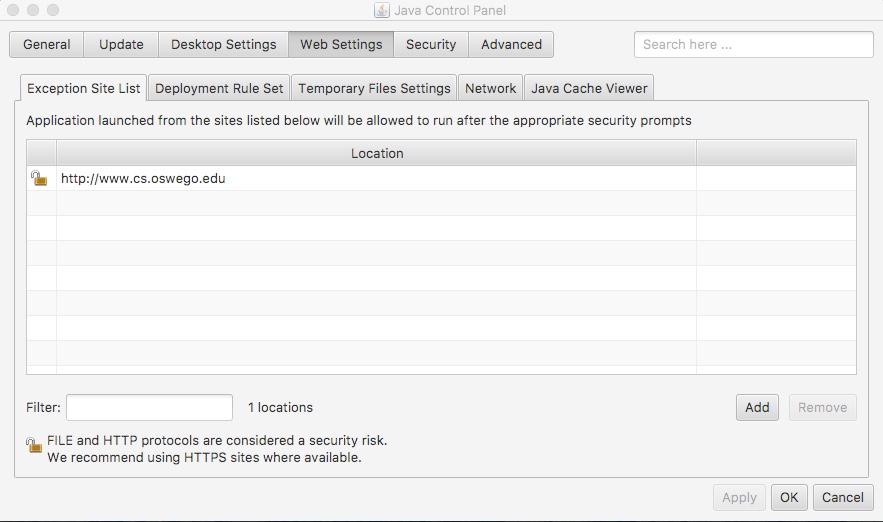Switch to the Update tab

[x=121, y=45]
